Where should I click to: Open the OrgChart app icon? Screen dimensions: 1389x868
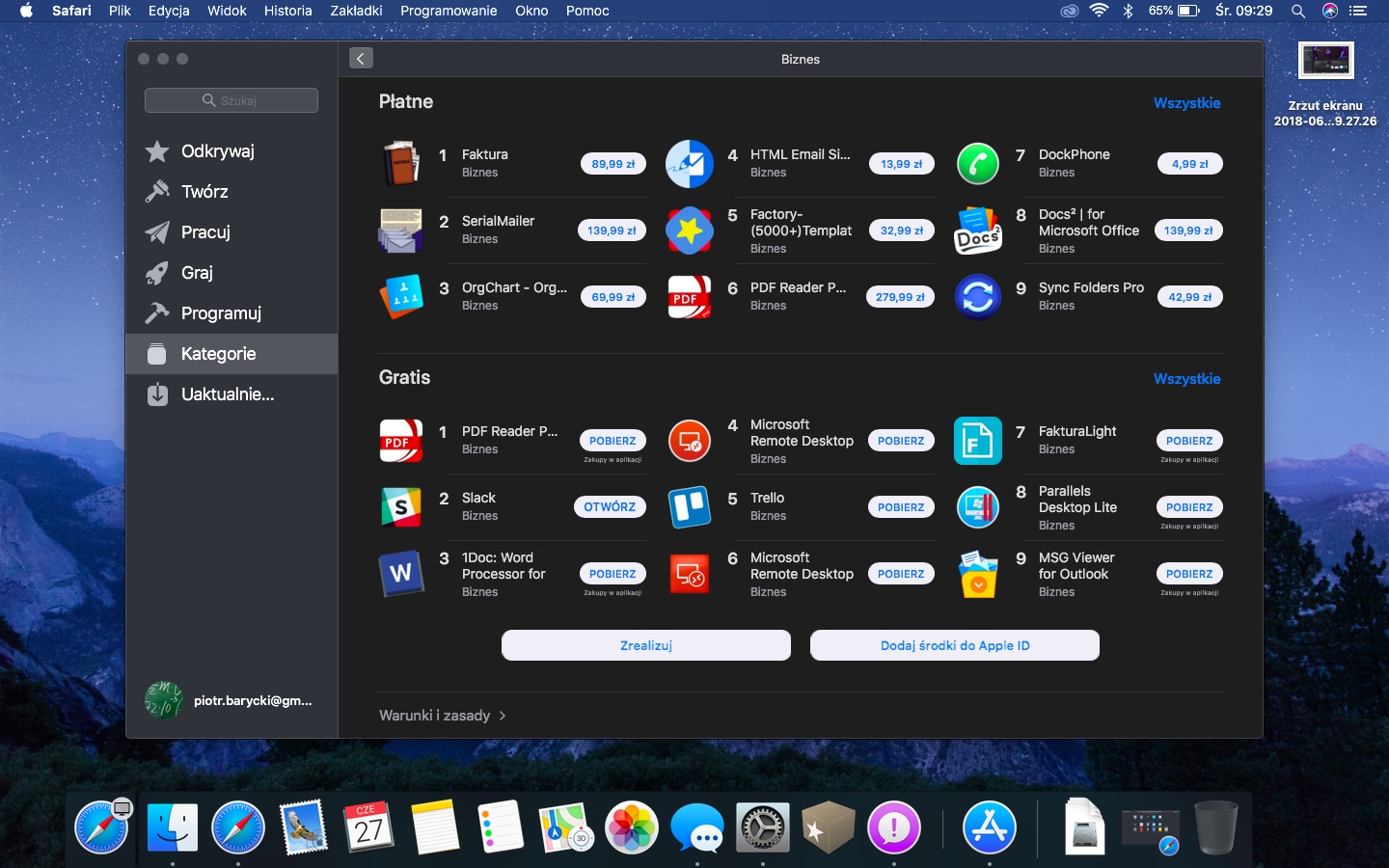click(400, 297)
